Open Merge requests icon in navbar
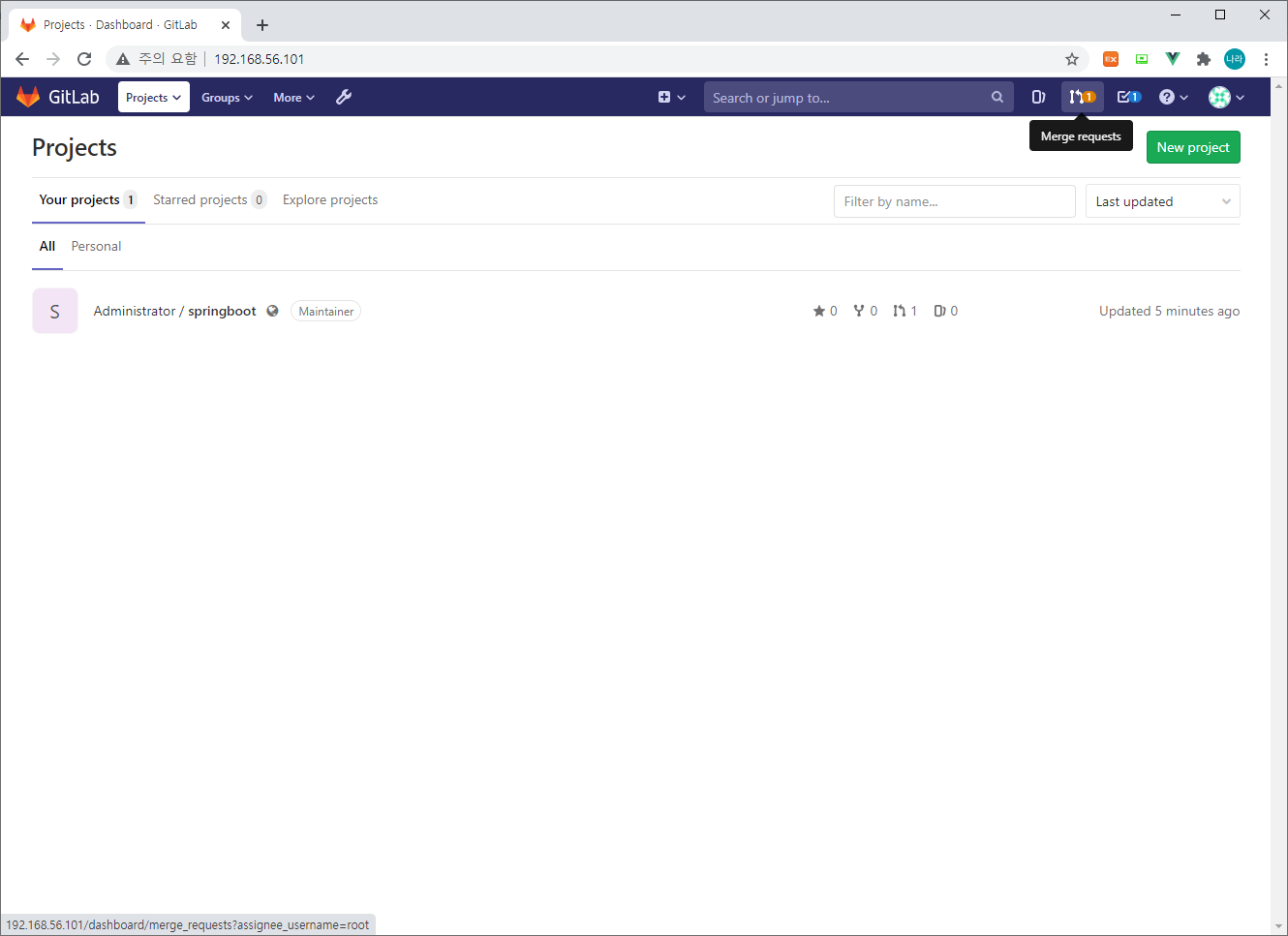Viewport: 1288px width, 936px height. point(1082,97)
